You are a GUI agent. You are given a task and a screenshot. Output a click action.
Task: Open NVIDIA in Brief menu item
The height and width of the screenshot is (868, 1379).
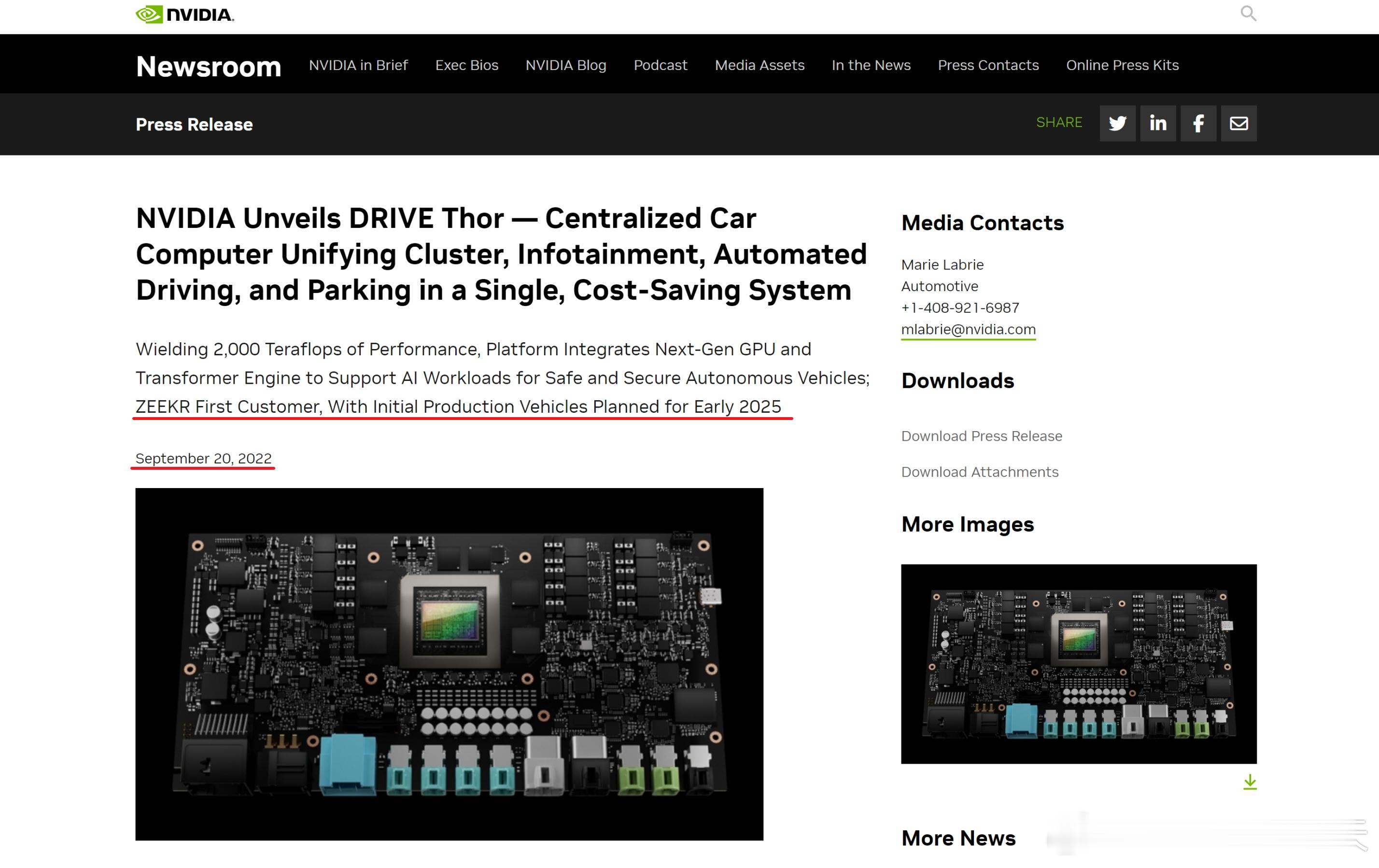click(x=358, y=65)
